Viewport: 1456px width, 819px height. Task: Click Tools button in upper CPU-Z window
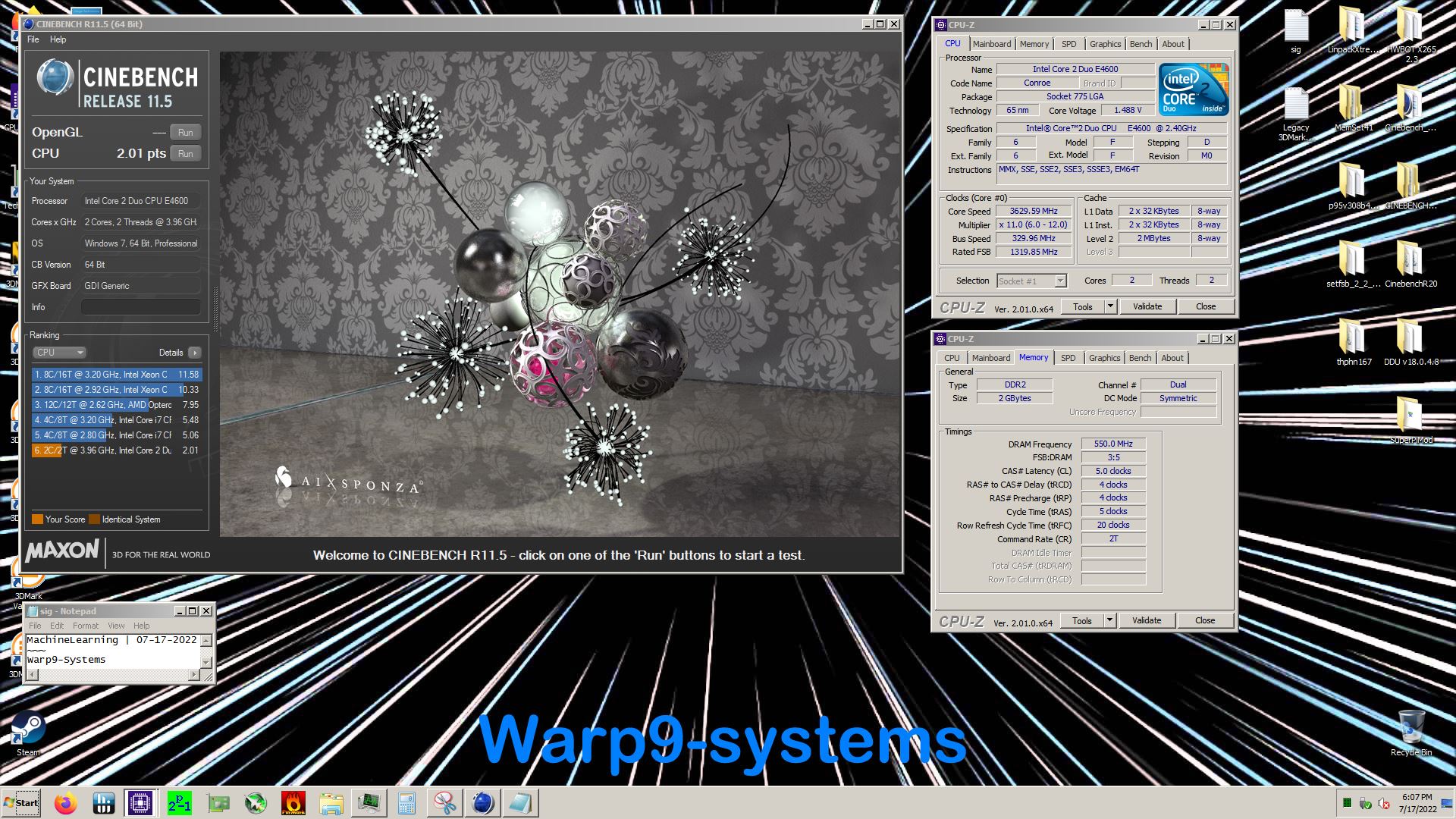pos(1083,306)
